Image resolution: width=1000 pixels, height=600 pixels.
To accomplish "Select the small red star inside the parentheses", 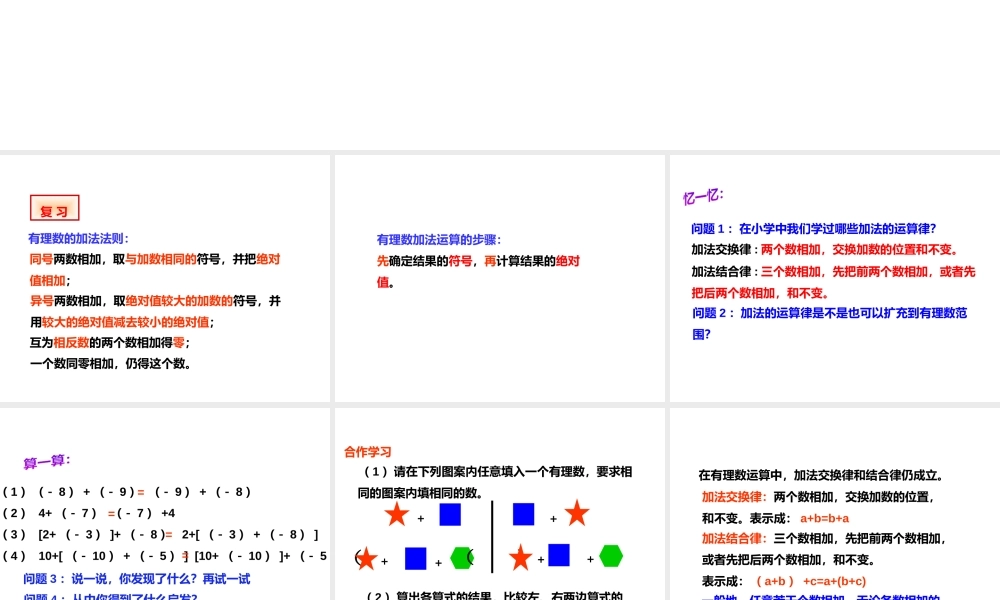I will point(367,558).
